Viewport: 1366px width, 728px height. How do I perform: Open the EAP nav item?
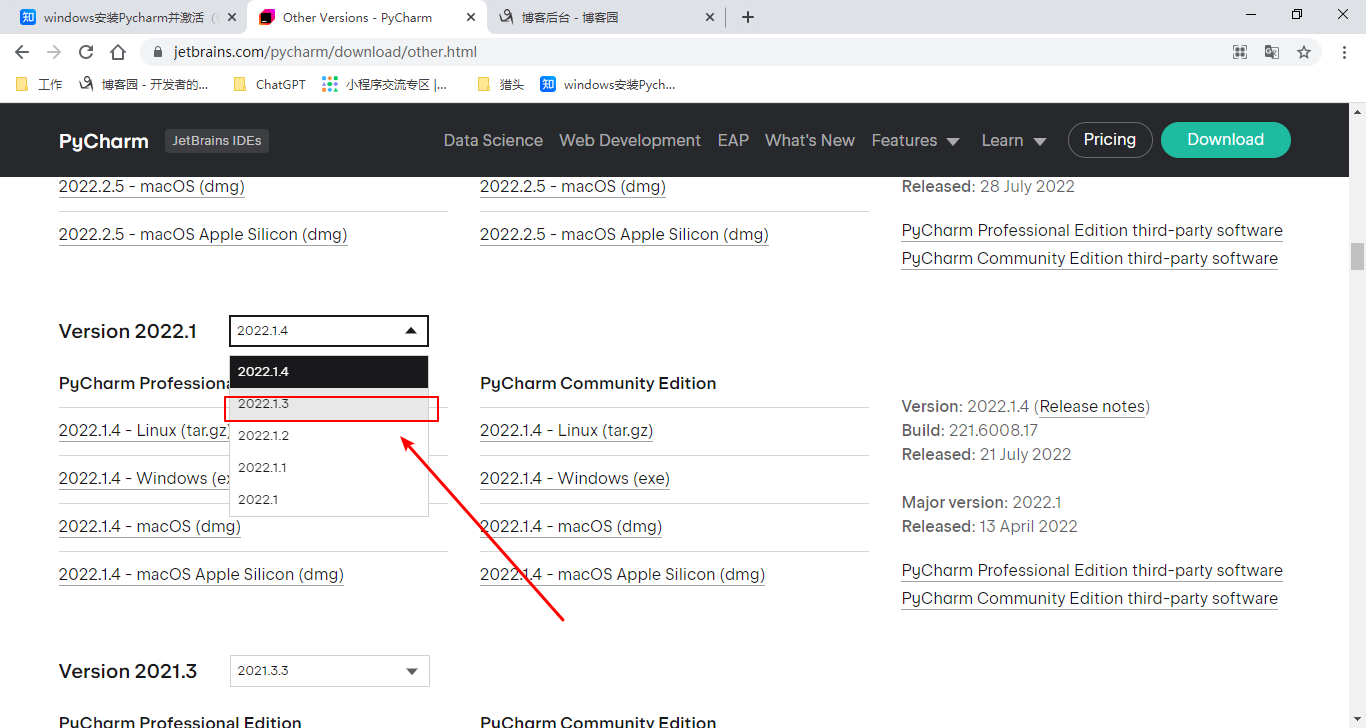coord(733,141)
